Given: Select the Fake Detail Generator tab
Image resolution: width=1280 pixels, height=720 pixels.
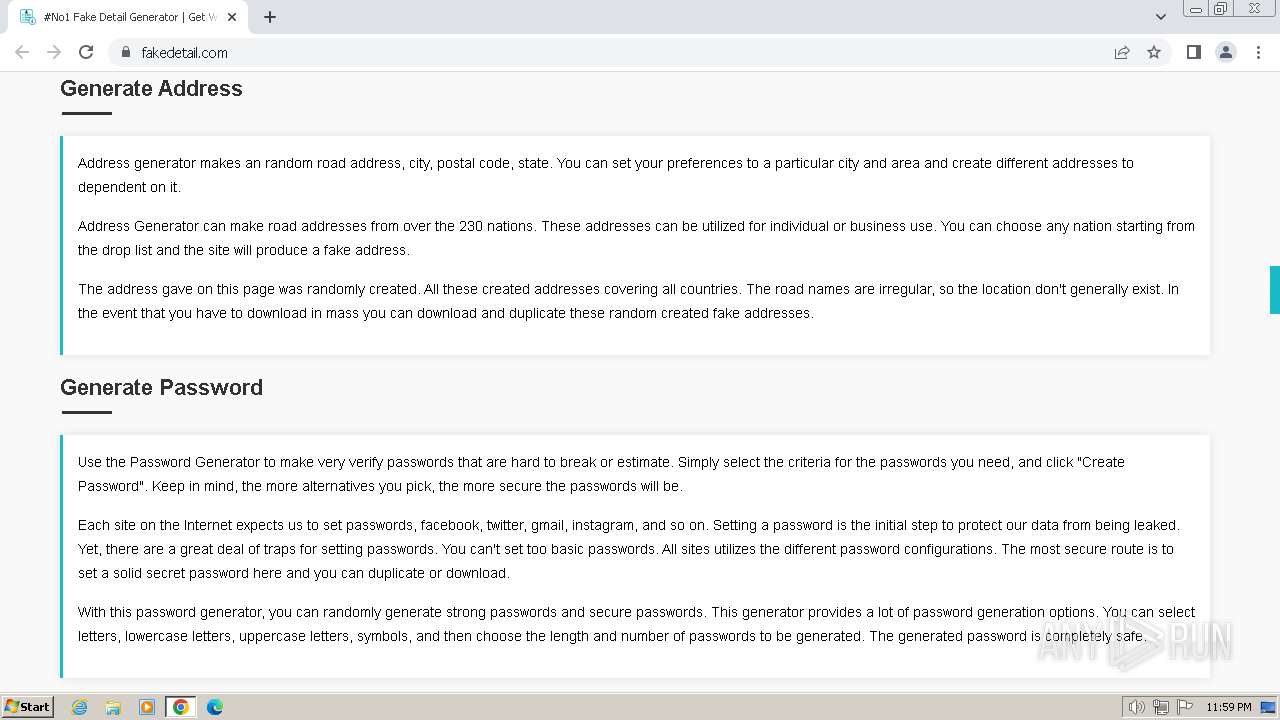Looking at the screenshot, I should pyautogui.click(x=120, y=17).
